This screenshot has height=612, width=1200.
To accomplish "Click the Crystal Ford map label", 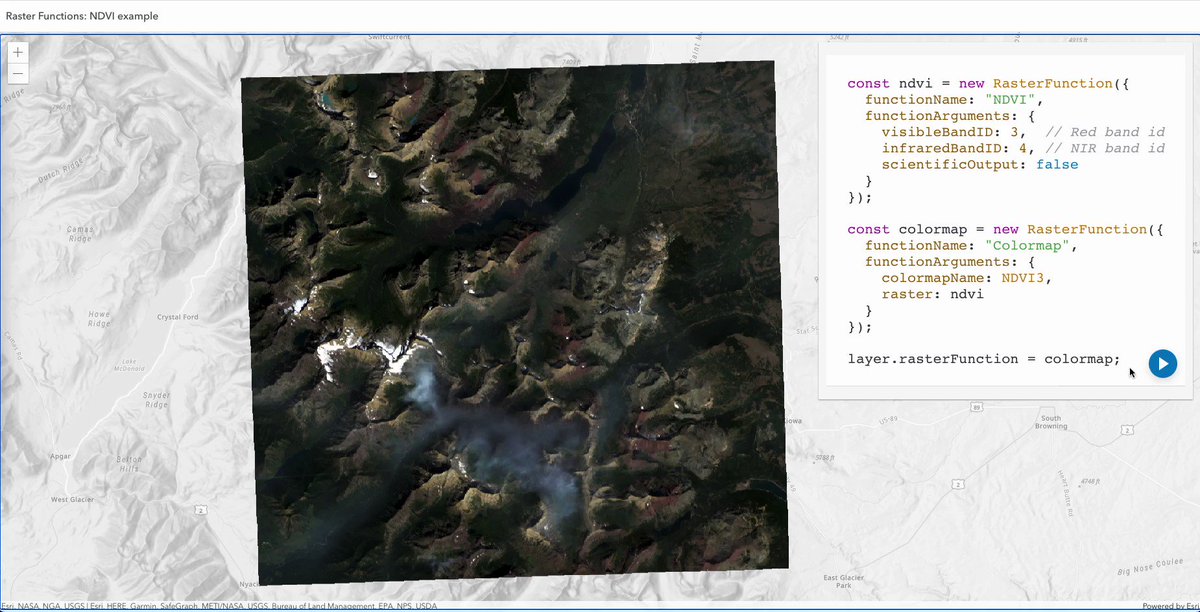I will click(x=177, y=317).
